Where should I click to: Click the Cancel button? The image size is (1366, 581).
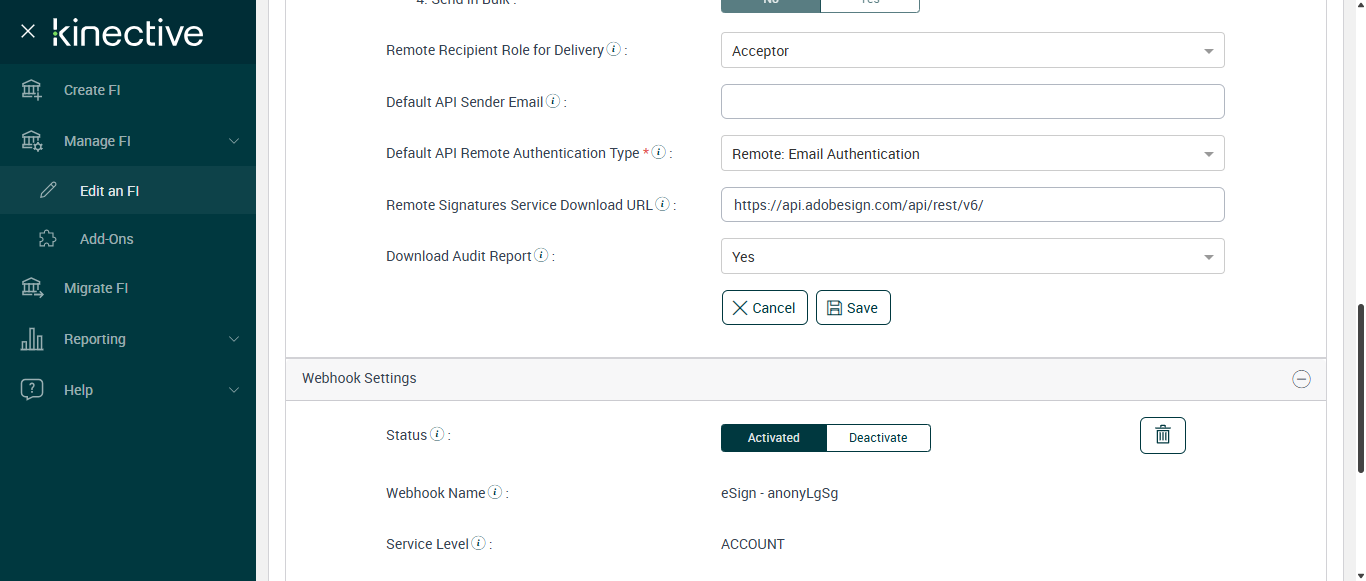pyautogui.click(x=764, y=308)
